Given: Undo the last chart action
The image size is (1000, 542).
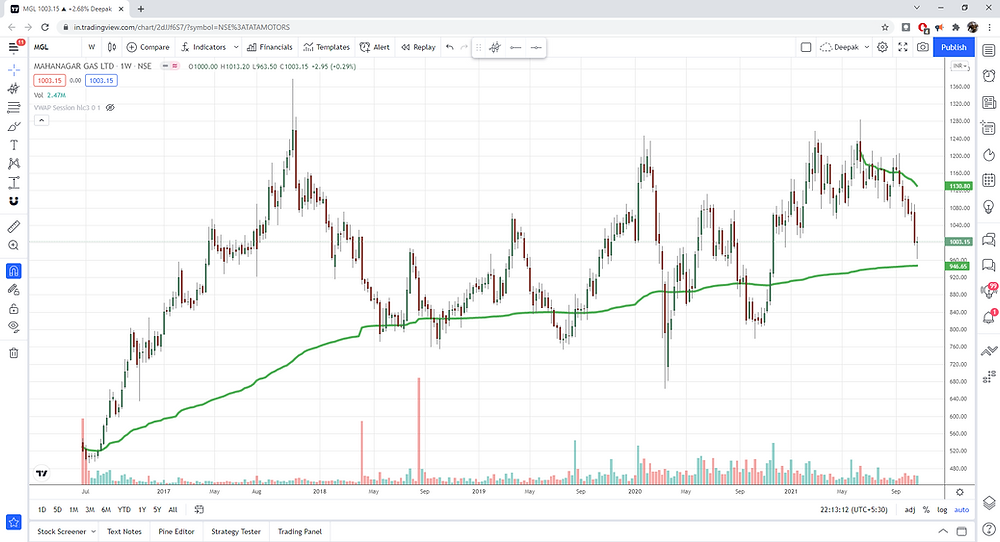Looking at the screenshot, I should pyautogui.click(x=450, y=47).
